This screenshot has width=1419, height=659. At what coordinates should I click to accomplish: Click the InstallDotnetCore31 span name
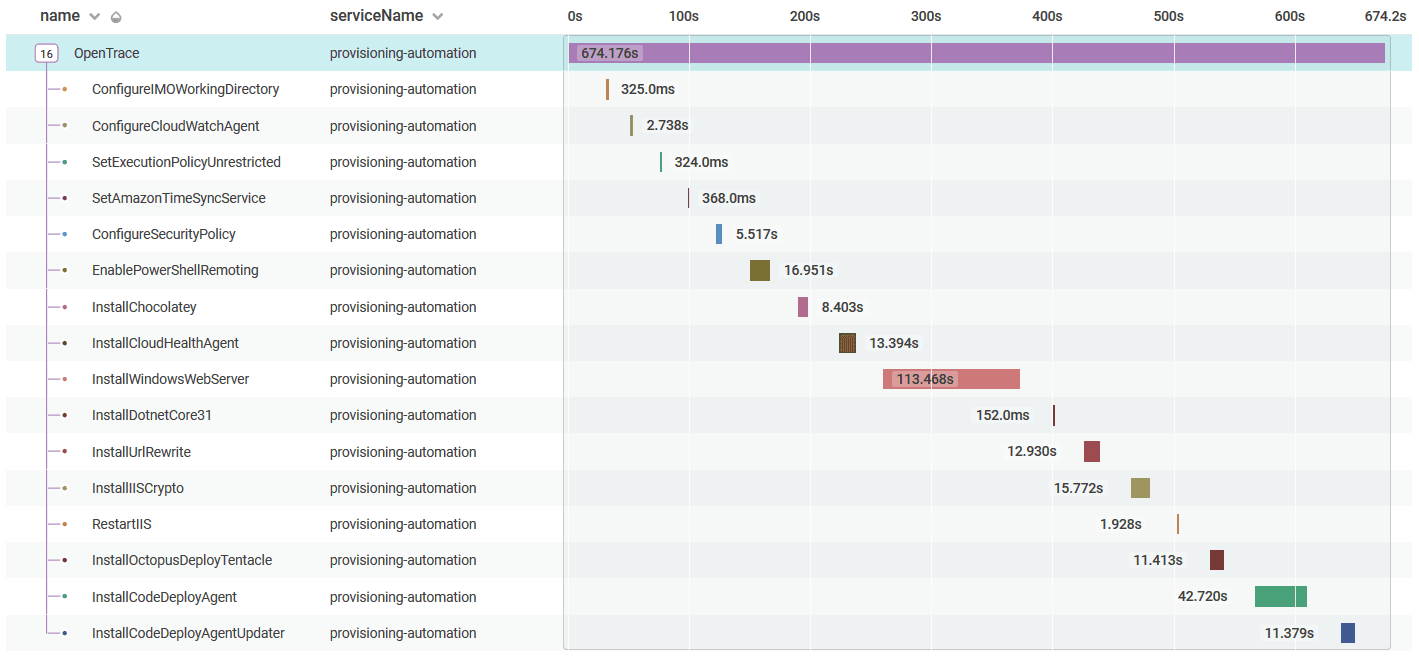click(x=151, y=415)
